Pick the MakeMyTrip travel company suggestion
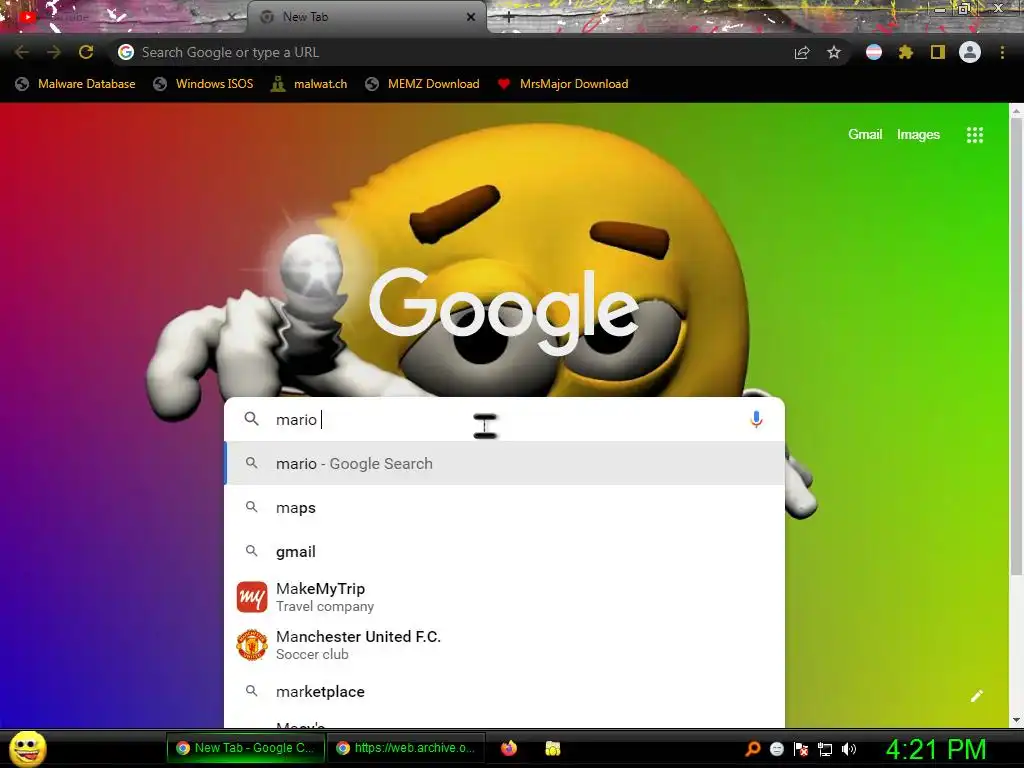Viewport: 1024px width, 768px height. pos(504,597)
